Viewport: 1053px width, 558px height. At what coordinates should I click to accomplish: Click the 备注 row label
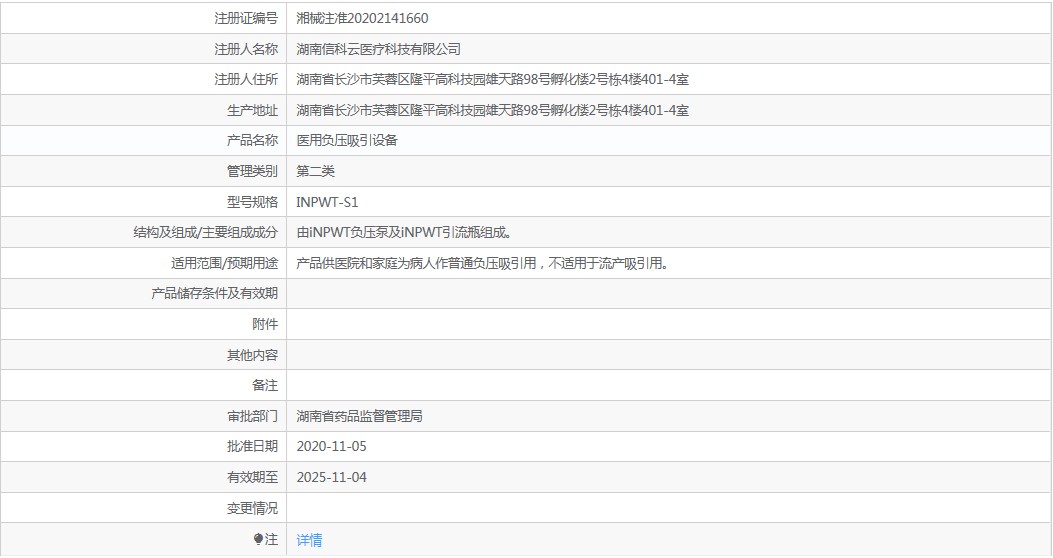pos(265,385)
